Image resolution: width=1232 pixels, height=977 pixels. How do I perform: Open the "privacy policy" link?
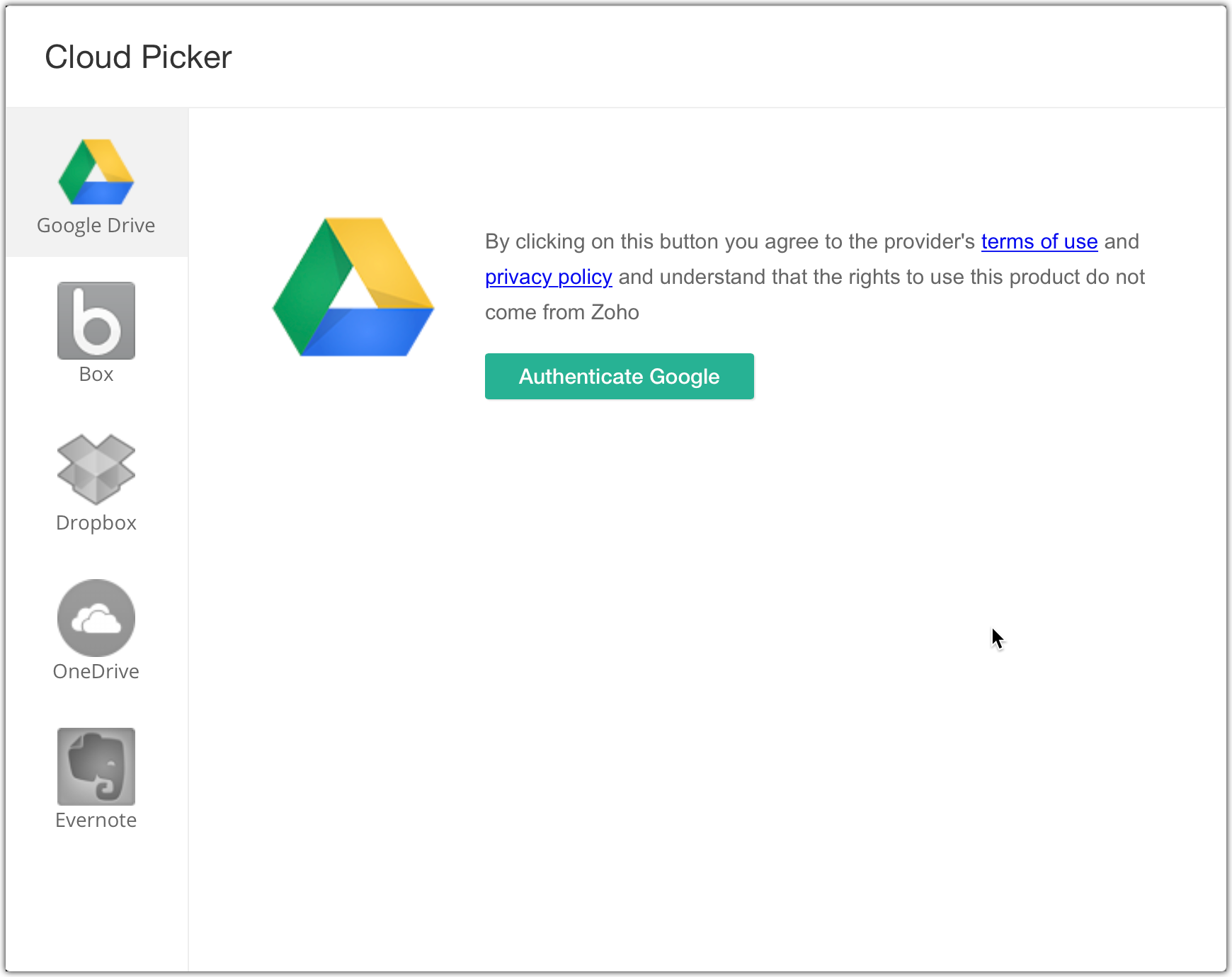point(548,277)
